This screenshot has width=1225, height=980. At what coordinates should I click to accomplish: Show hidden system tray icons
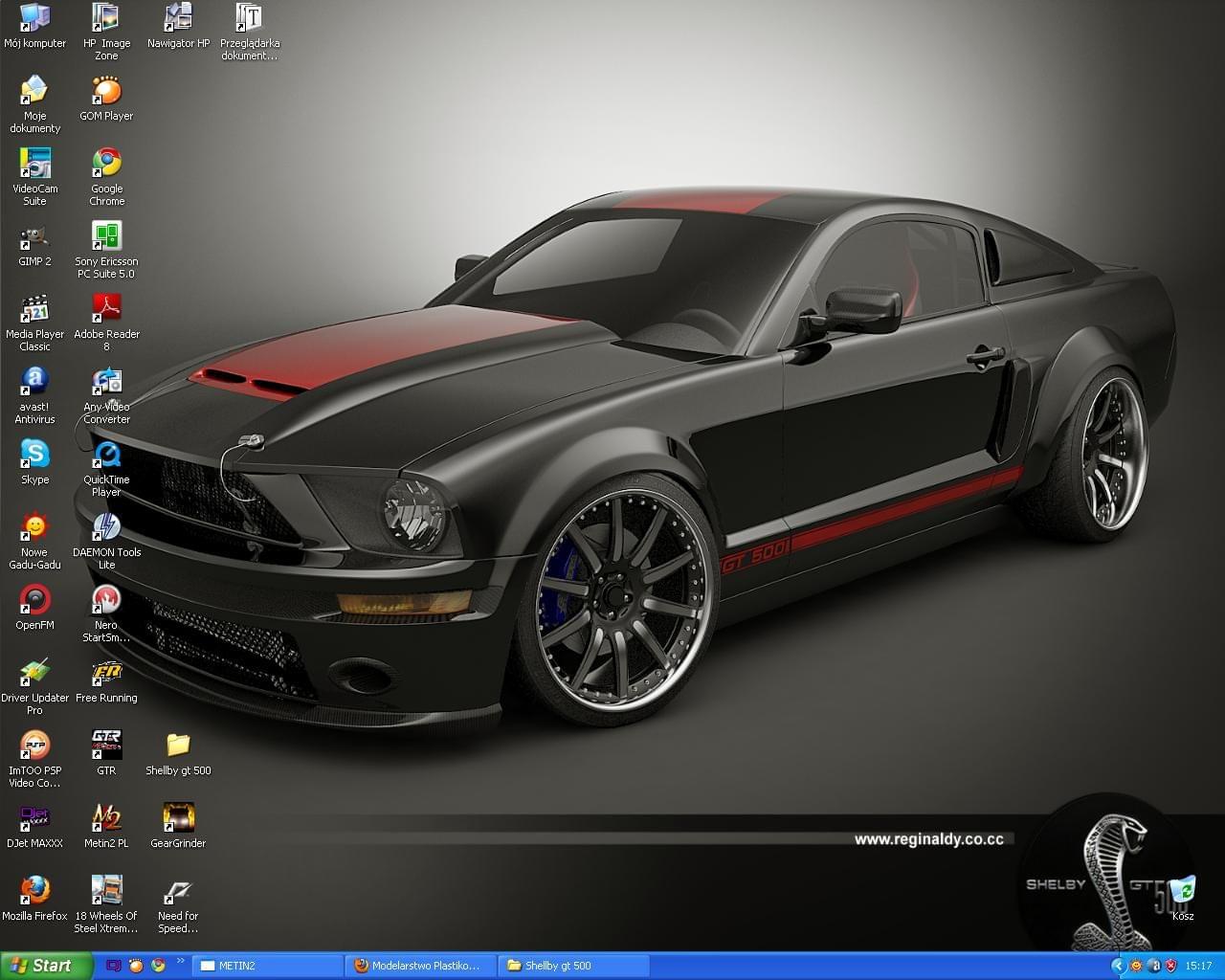tap(1118, 967)
